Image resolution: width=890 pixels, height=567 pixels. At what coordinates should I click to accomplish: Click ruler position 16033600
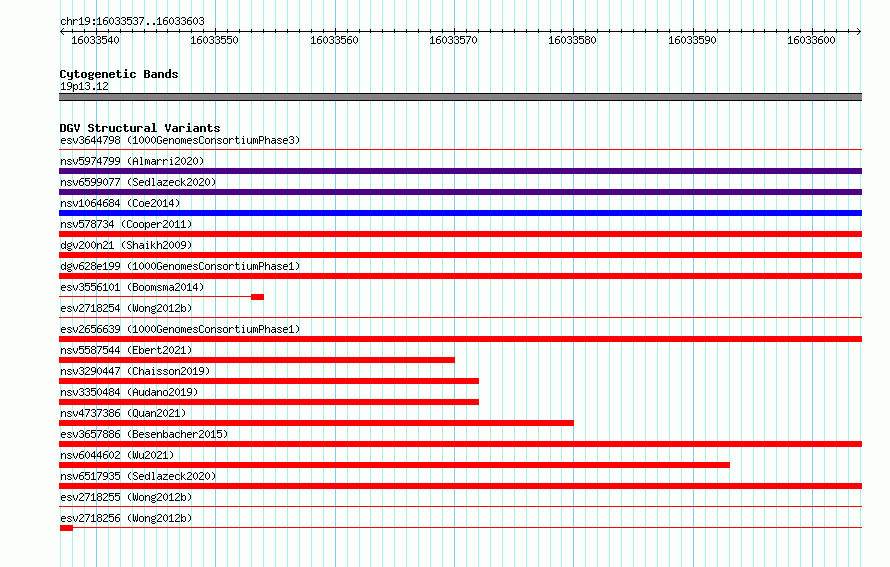point(811,40)
